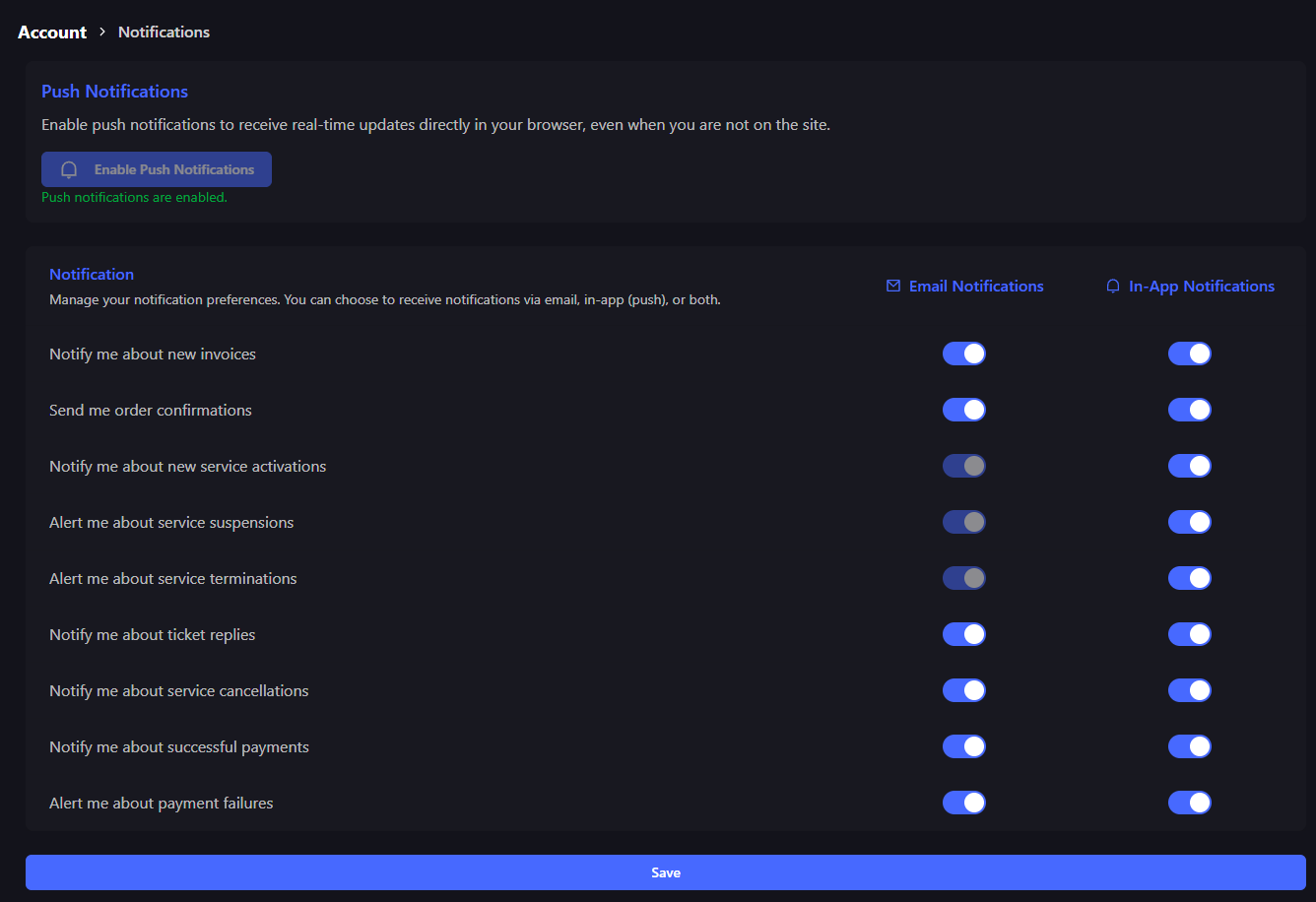Image resolution: width=1316 pixels, height=902 pixels.
Task: Click the In-App Notifications column header
Action: (1201, 287)
